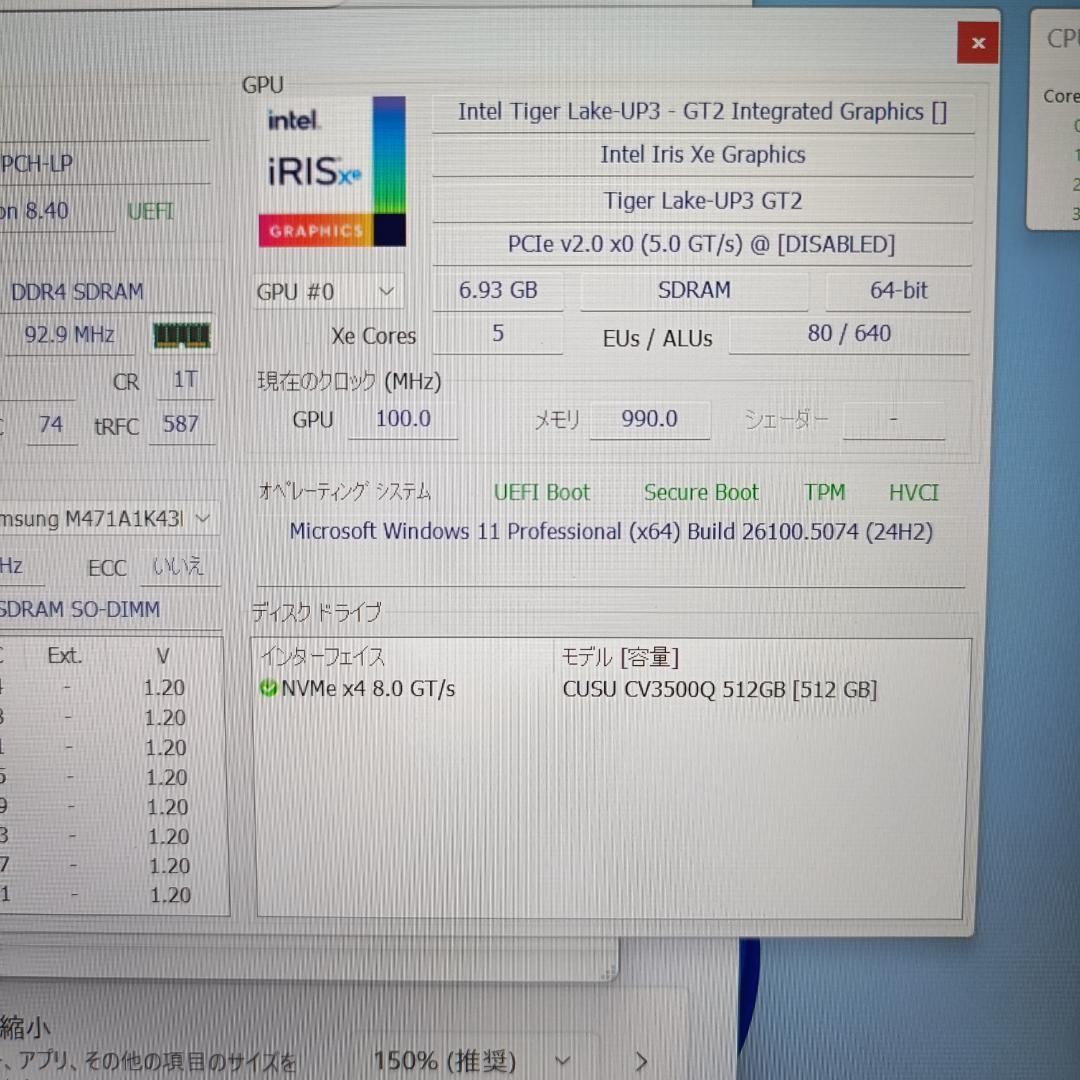Click the ECC value いいえ
Screen dimensions: 1080x1080
(178, 567)
